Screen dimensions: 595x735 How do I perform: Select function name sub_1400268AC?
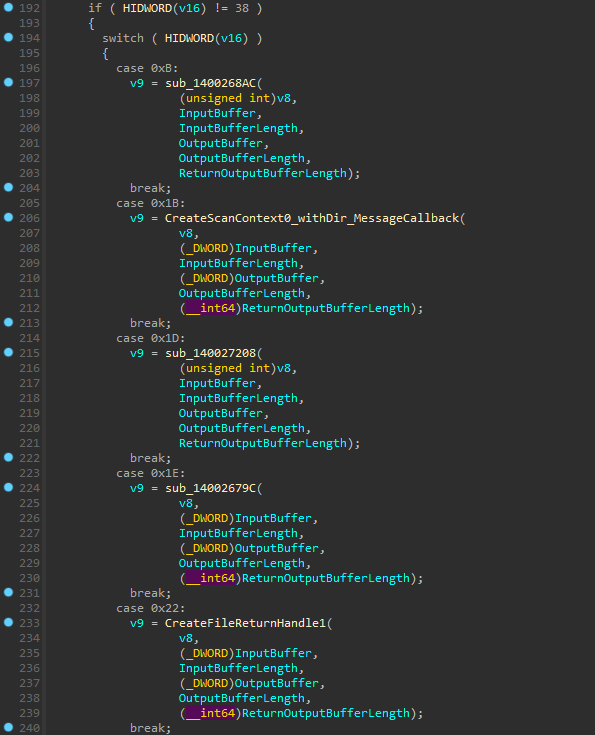click(211, 83)
